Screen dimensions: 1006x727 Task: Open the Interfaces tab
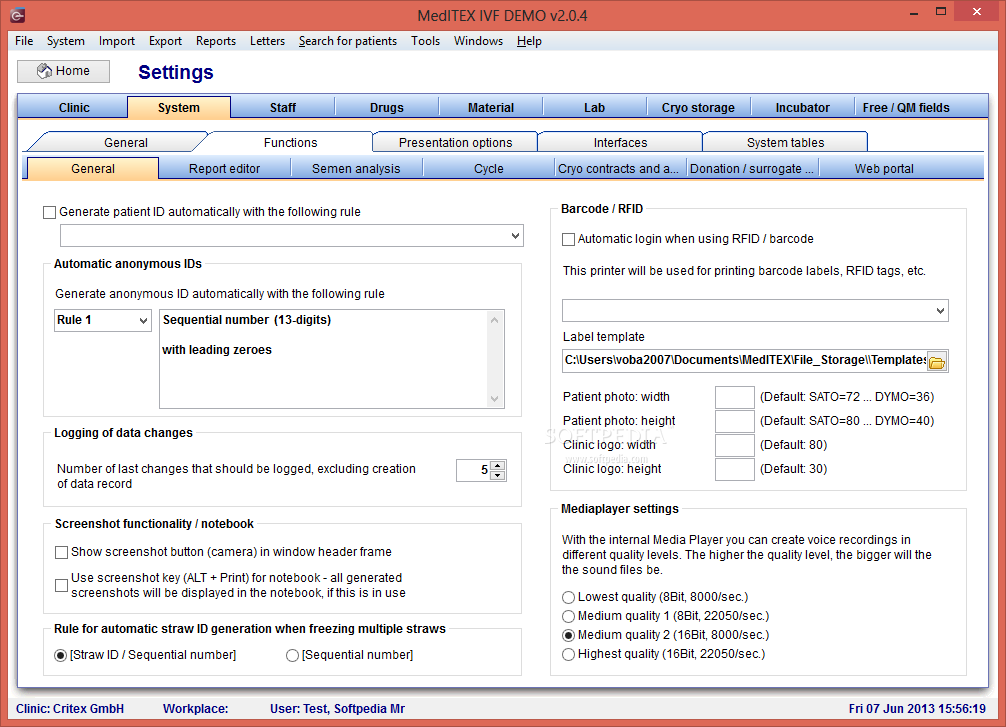coord(620,142)
